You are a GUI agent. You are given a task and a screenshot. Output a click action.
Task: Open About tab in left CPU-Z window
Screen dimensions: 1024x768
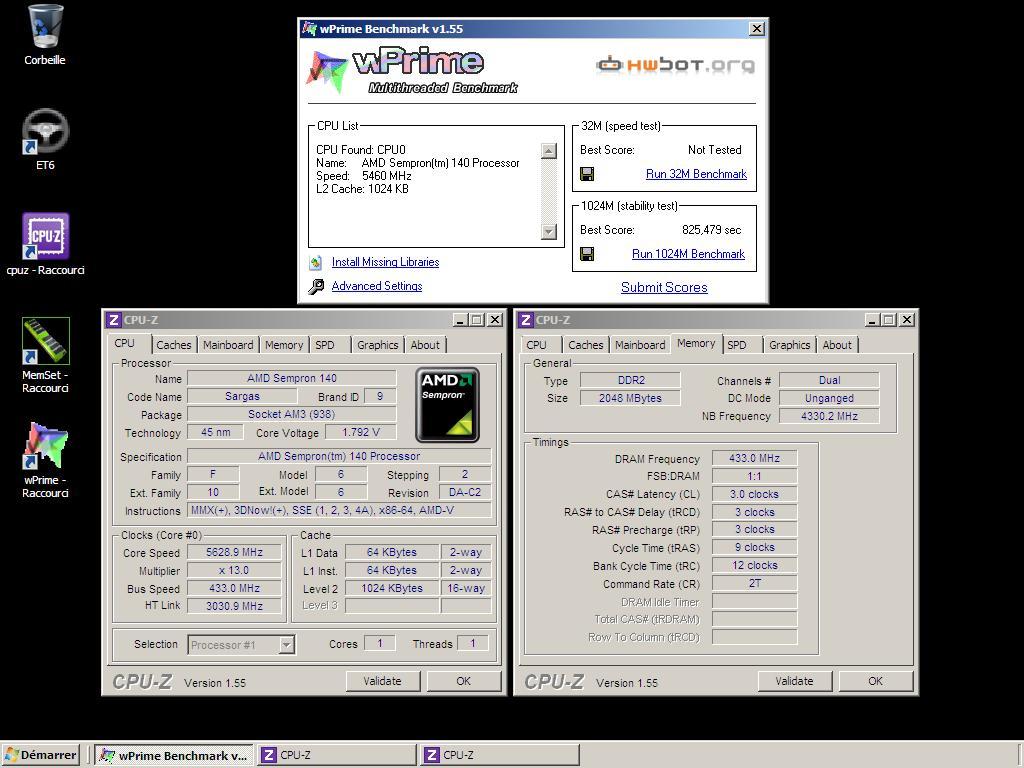point(425,345)
